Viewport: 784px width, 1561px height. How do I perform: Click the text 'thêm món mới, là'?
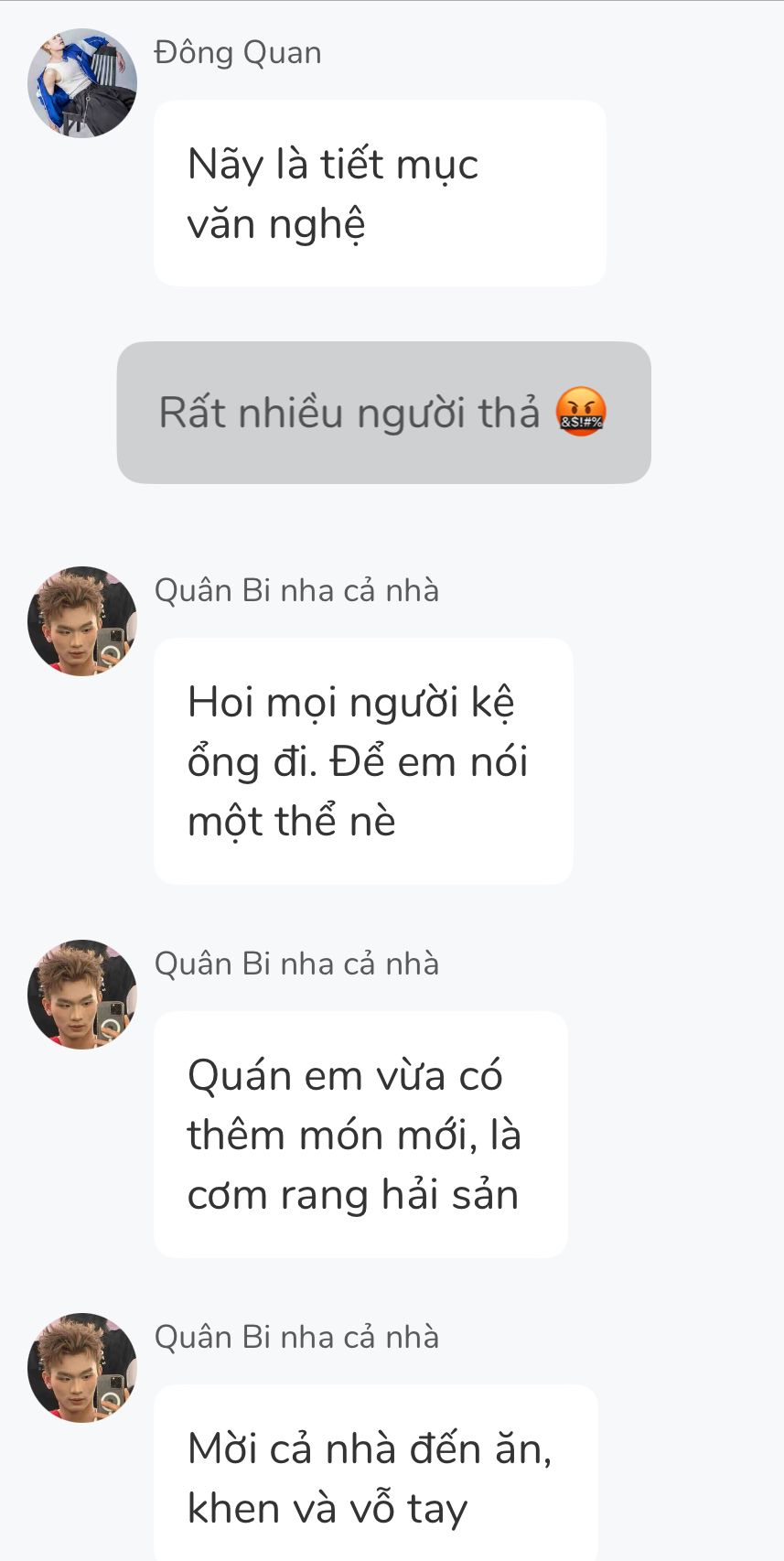pos(354,1136)
